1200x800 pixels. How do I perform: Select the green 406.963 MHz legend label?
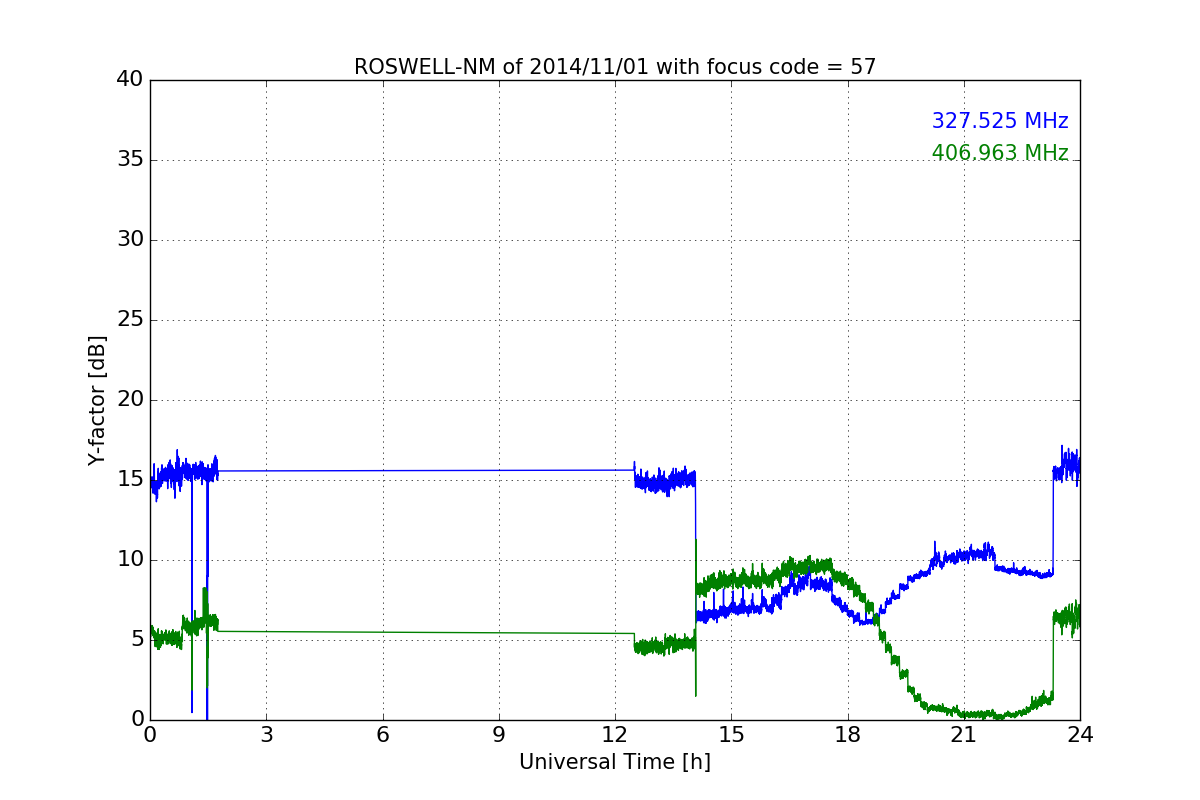[x=1000, y=153]
